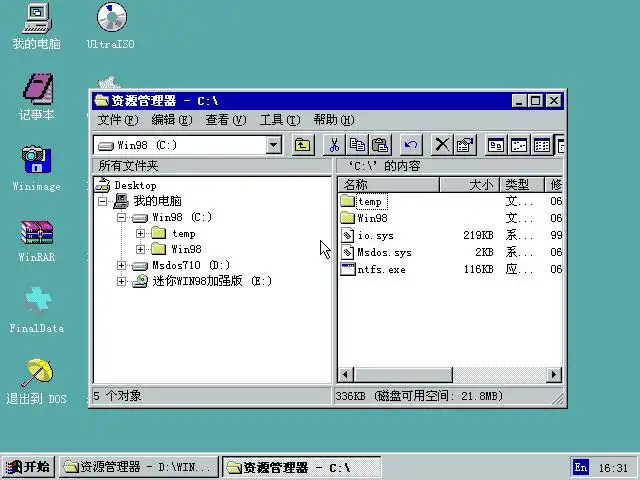Collapse the Win98 (C:) drive node
Viewport: 640px width, 480px height.
point(121,217)
